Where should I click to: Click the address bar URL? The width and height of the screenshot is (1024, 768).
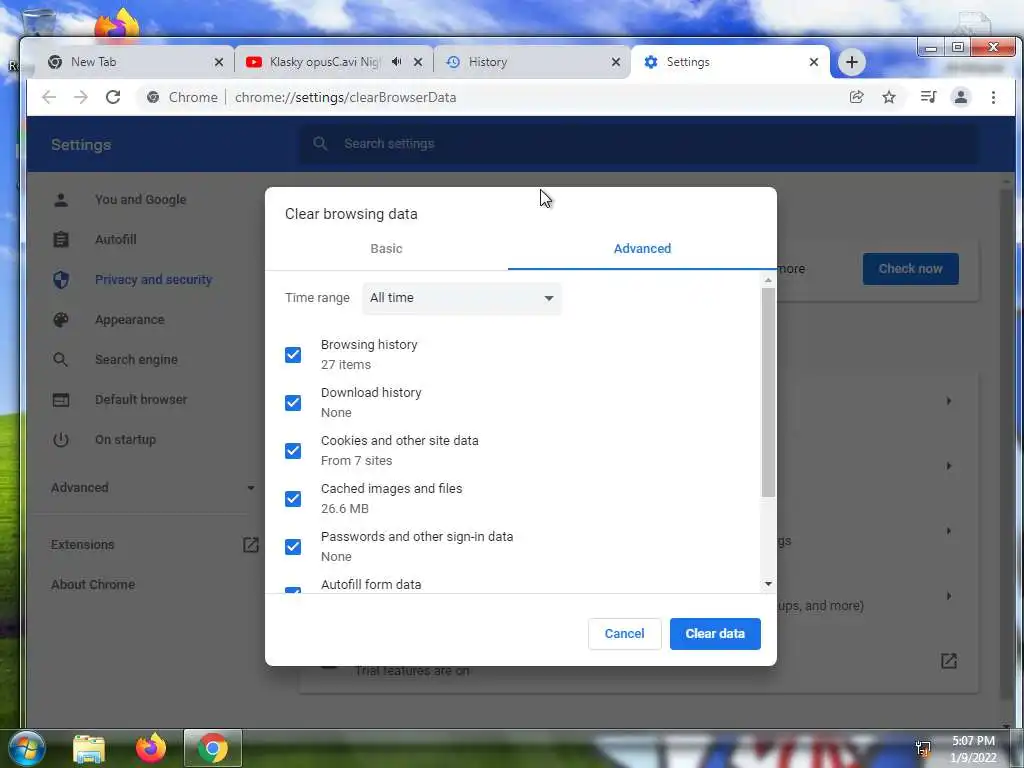point(345,97)
